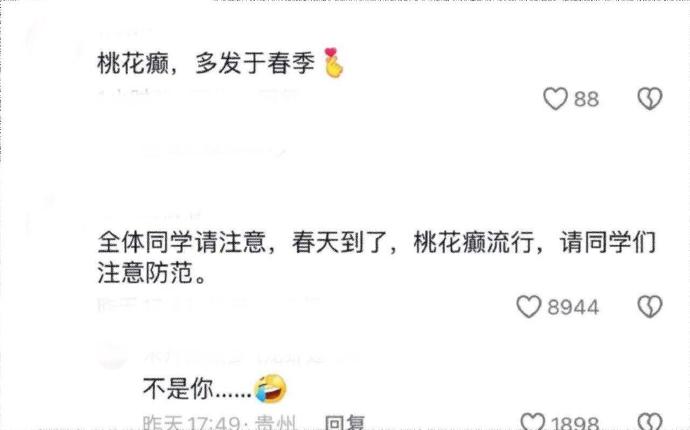Image resolution: width=690 pixels, height=430 pixels.
Task: Like the 不是你 reply with heart icon
Action: (x=532, y=422)
